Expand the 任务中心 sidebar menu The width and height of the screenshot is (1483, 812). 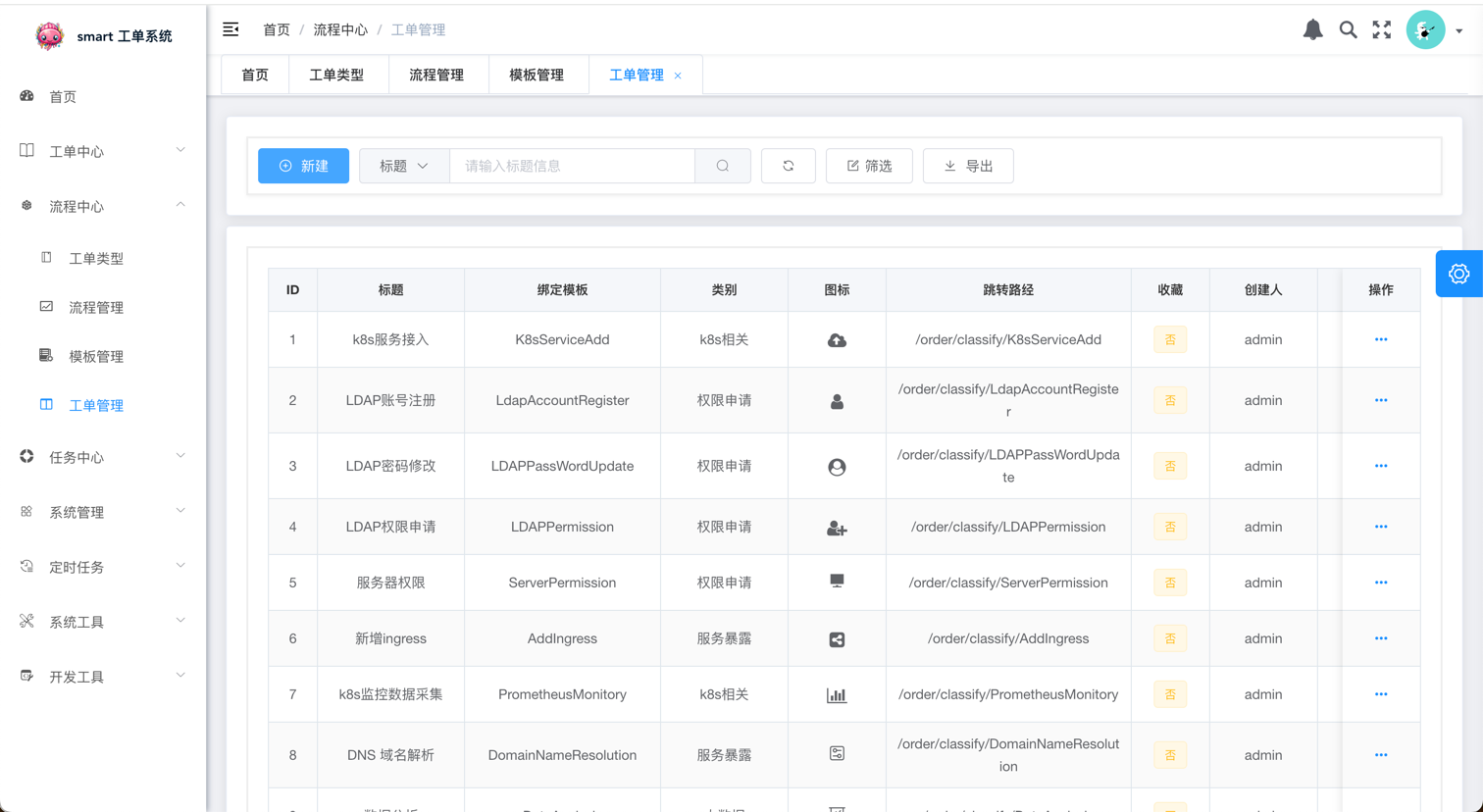point(103,457)
